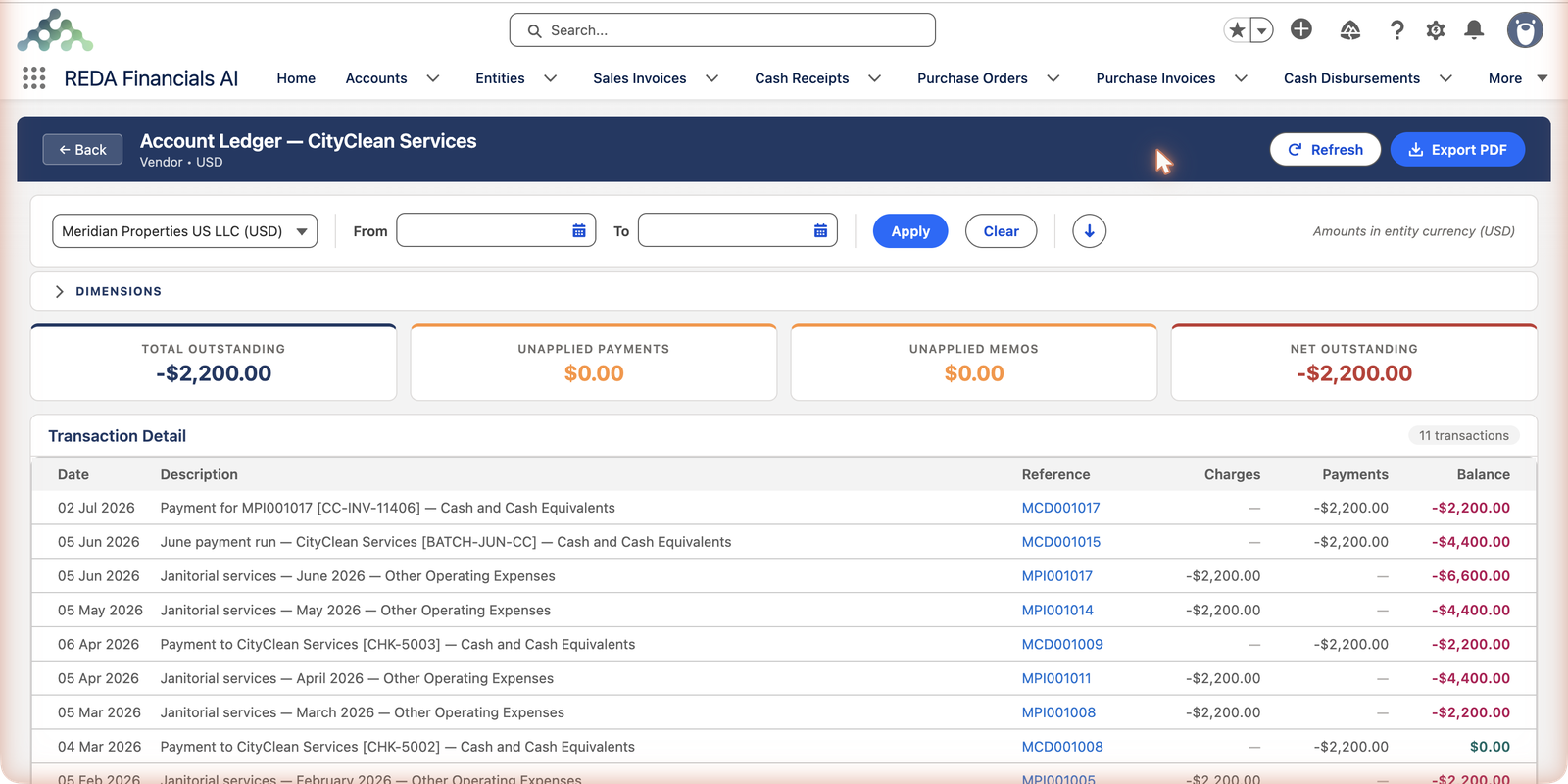Viewport: 1568px width, 784px height.
Task: Open reference link MPI001008
Action: [x=1058, y=712]
